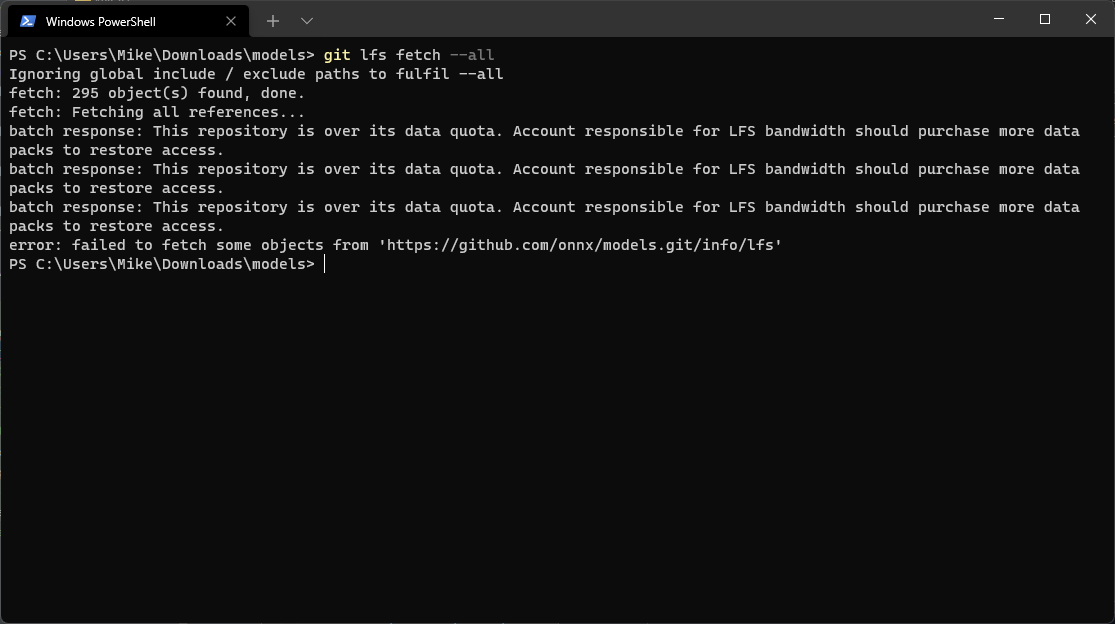The image size is (1115, 624).
Task: Click the '--all' argument highlighted in gray
Action: point(472,55)
